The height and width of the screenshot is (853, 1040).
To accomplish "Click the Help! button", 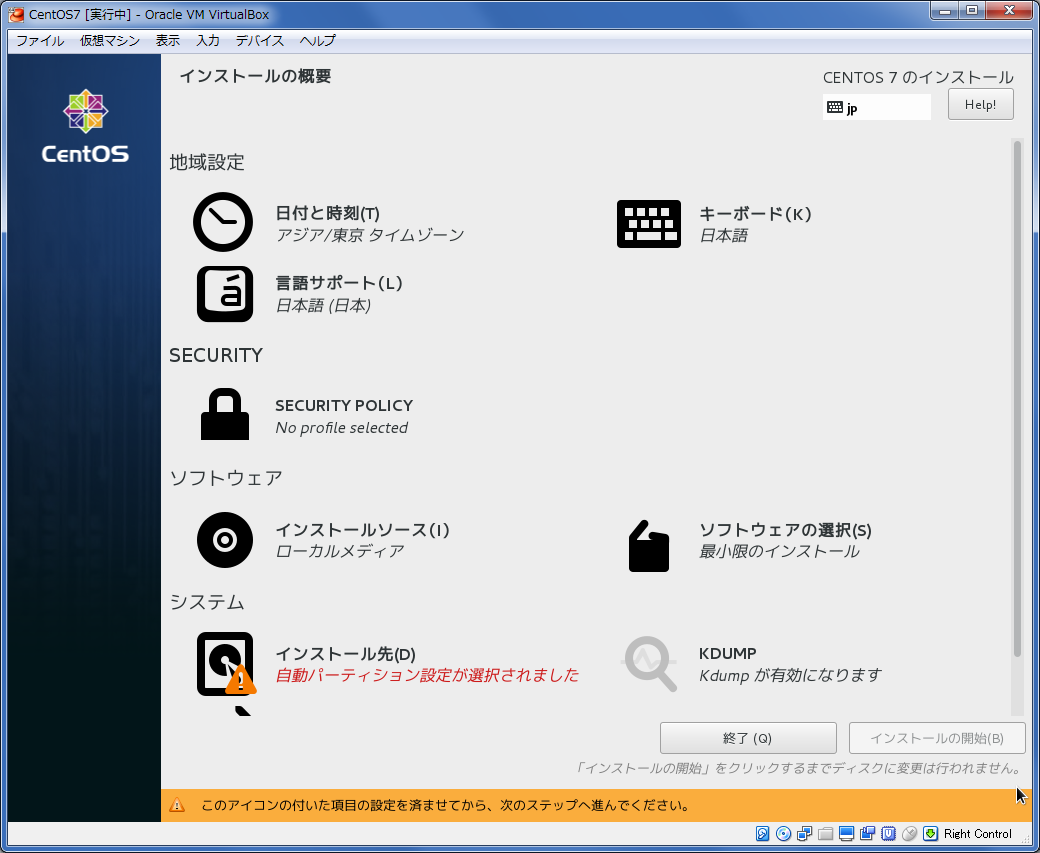I will 980,105.
